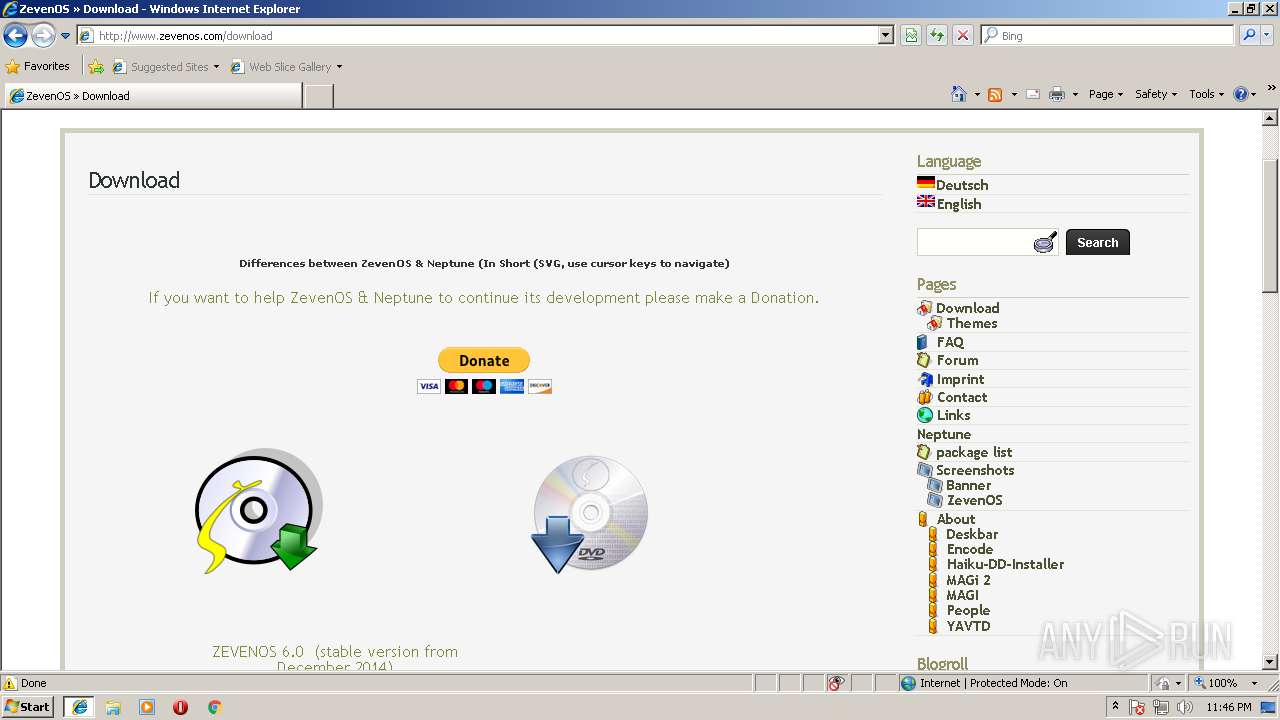This screenshot has height=720, width=1280.
Task: Click the vertical scrollbar down arrow
Action: (x=1270, y=661)
